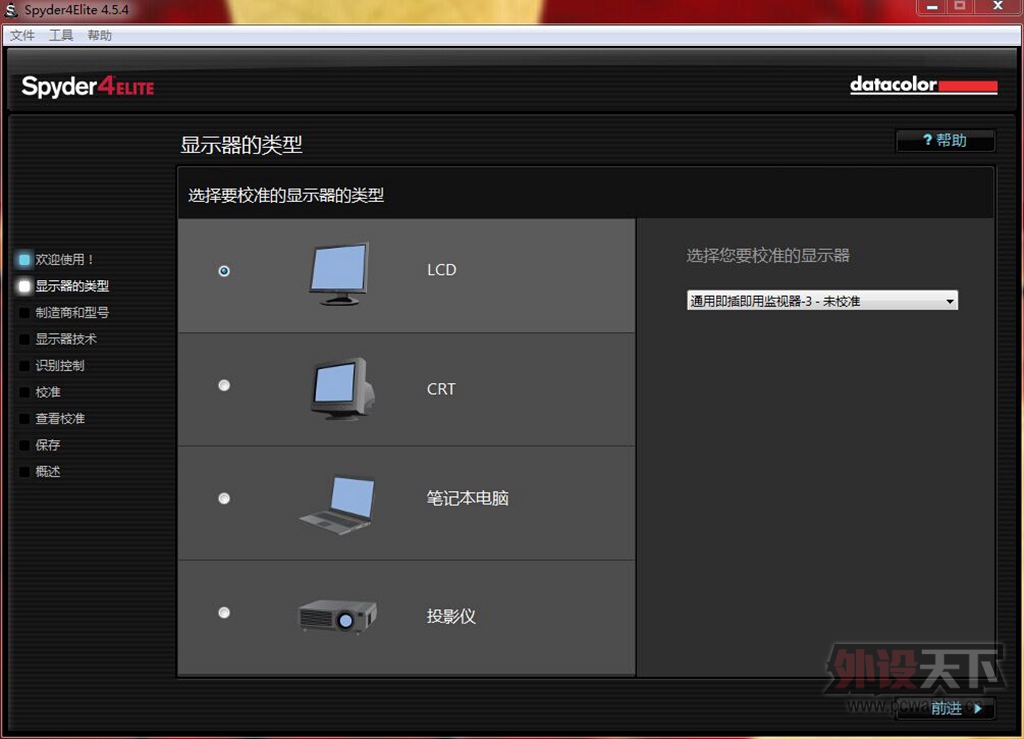Click the 前进 next button

946,708
